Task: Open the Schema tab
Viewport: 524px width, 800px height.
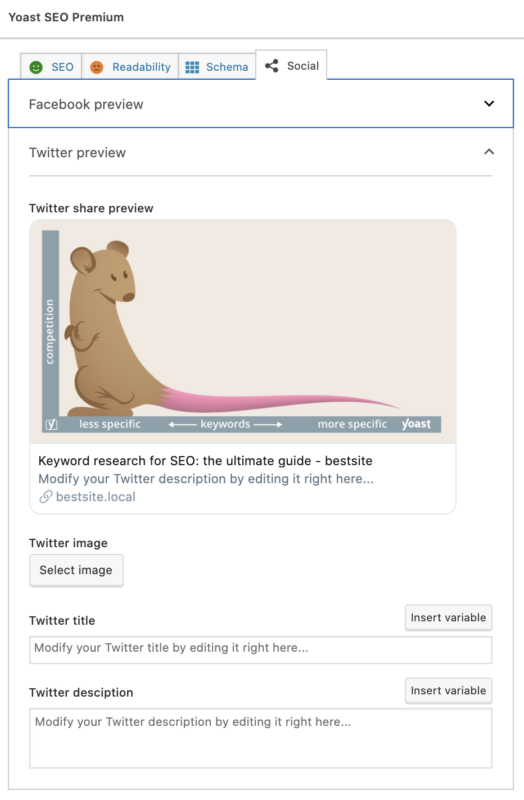Action: point(217,67)
